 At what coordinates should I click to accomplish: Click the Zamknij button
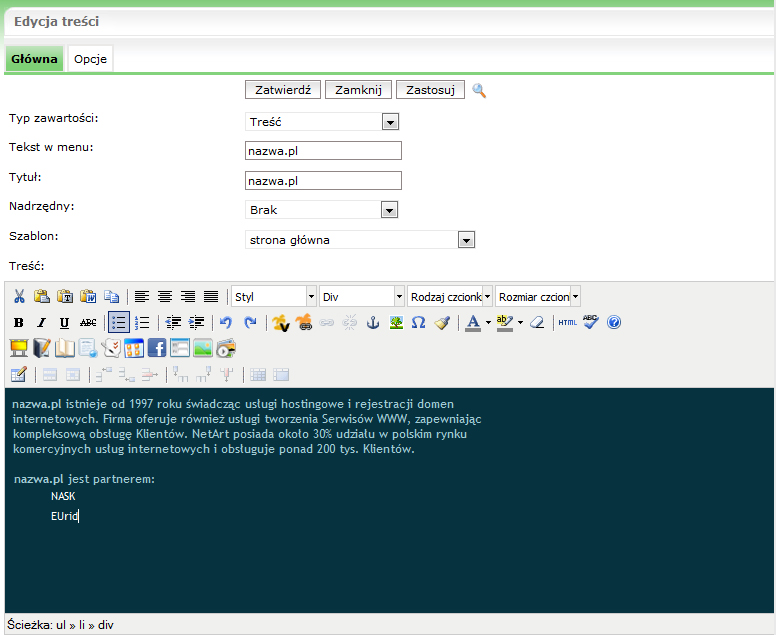pyautogui.click(x=358, y=90)
